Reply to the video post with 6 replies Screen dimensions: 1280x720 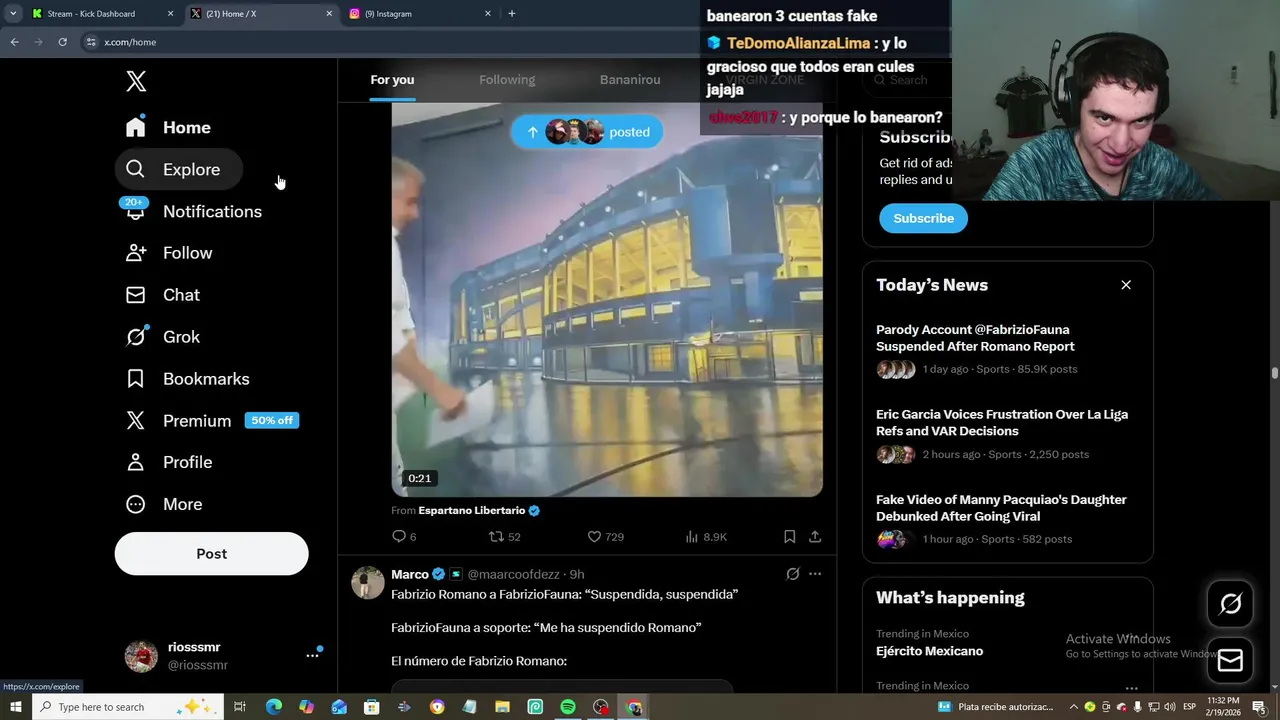click(404, 537)
